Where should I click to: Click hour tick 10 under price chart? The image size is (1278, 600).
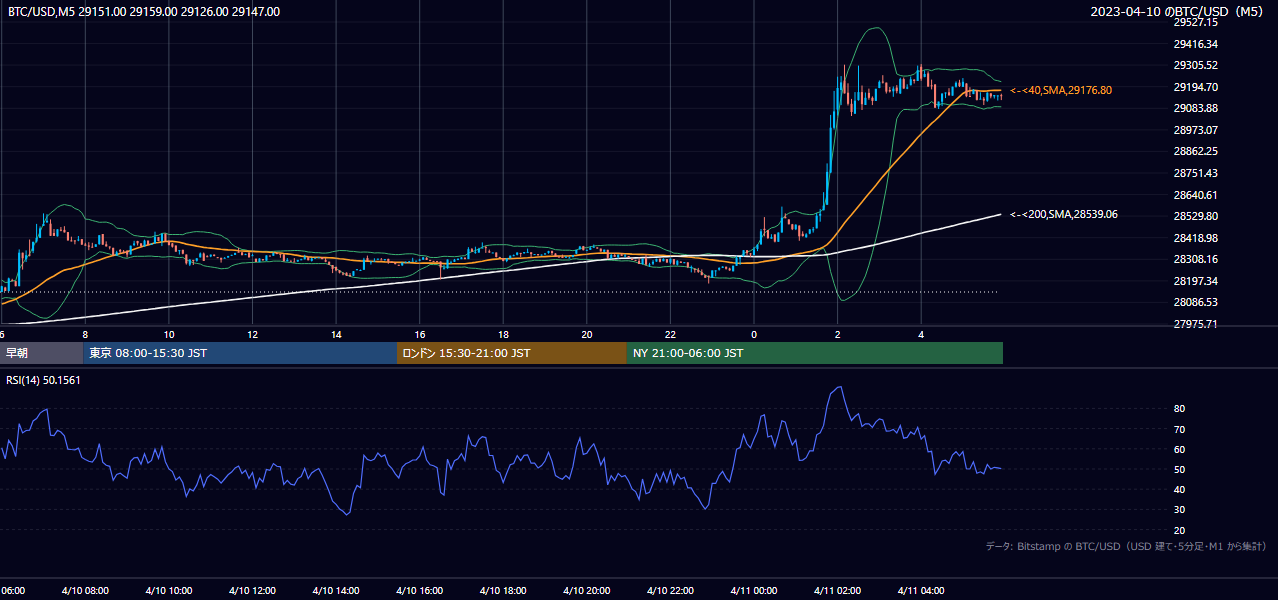169,335
